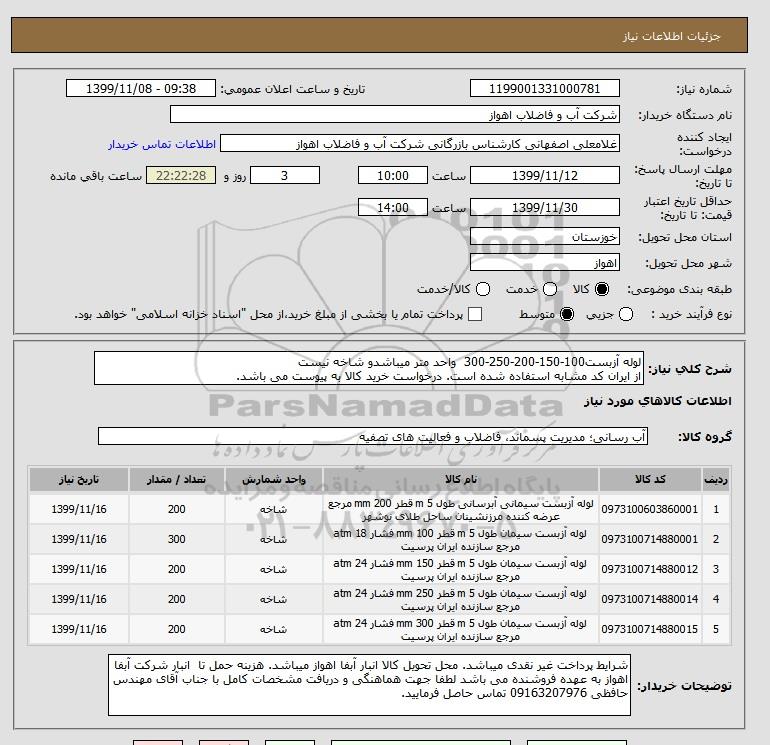Click the price validity date 1399/11/30

pyautogui.click(x=545, y=207)
